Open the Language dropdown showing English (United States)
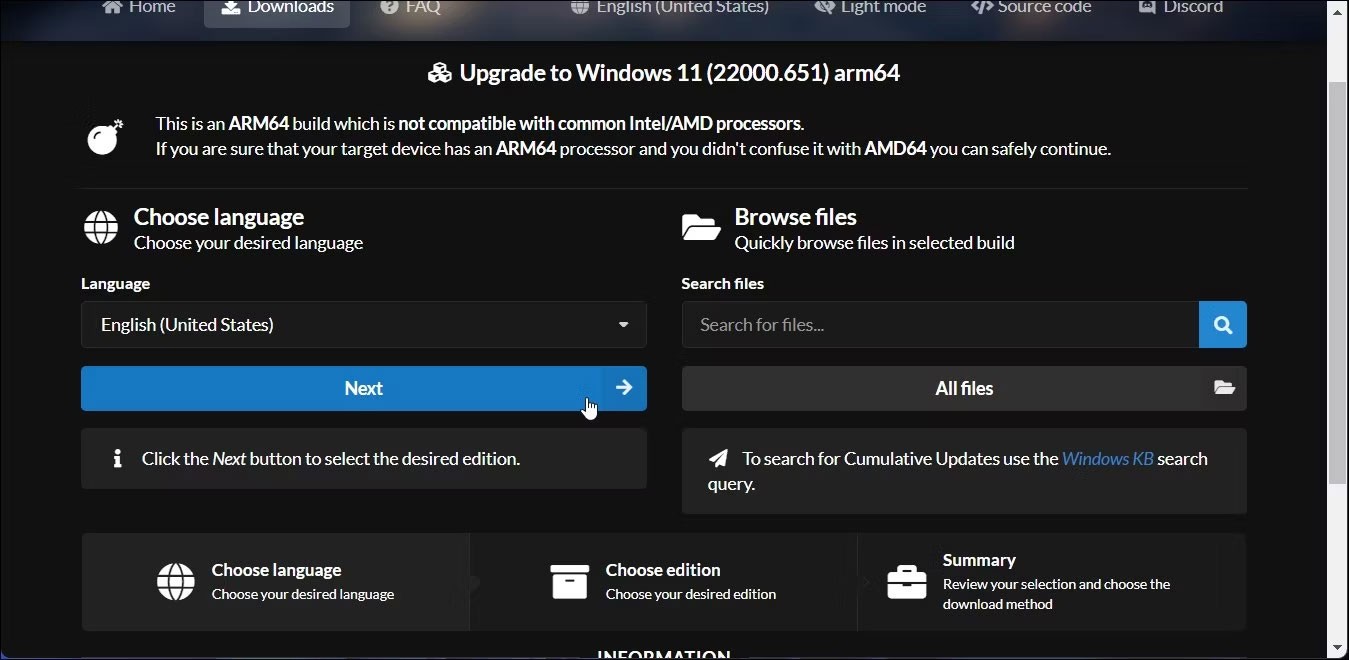This screenshot has height=660, width=1349. click(363, 325)
